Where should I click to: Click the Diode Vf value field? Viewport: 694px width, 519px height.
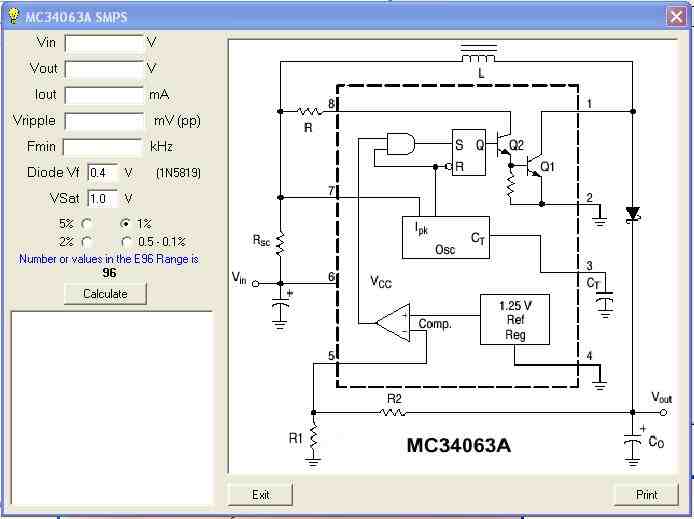(x=103, y=173)
